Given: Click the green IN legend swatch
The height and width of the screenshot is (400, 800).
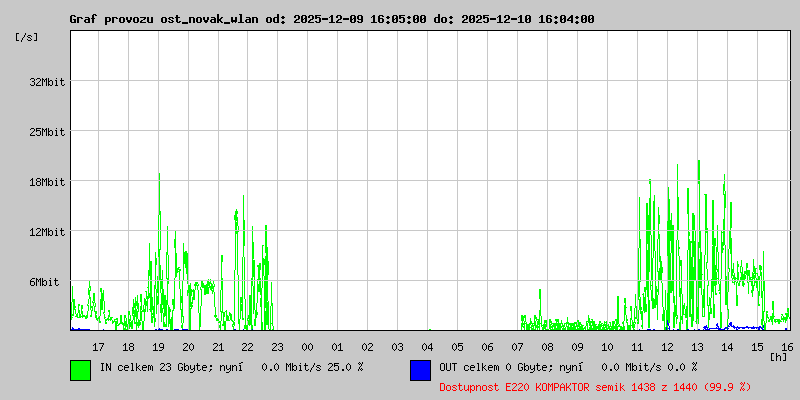Looking at the screenshot, I should point(81,370).
